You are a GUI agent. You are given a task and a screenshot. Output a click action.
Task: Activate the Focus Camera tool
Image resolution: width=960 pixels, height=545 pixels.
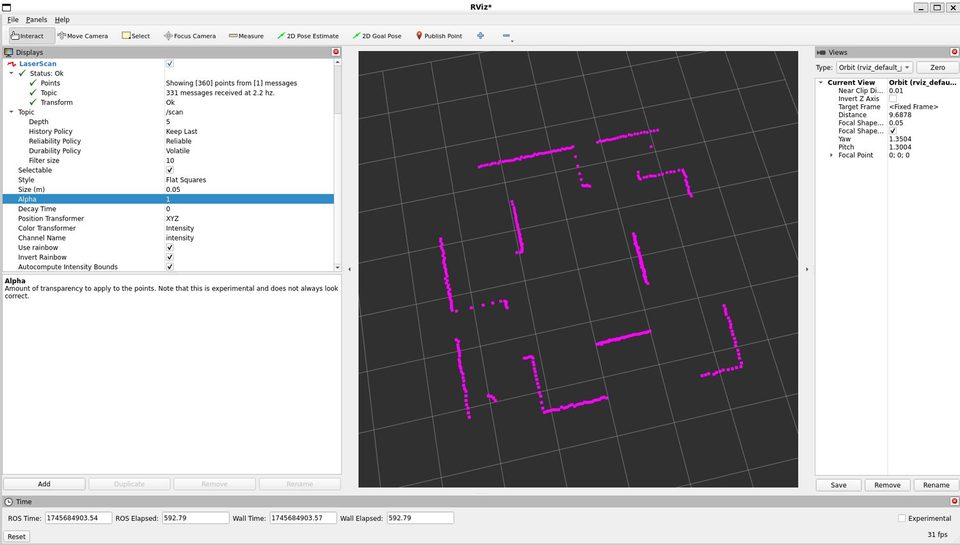click(x=190, y=36)
